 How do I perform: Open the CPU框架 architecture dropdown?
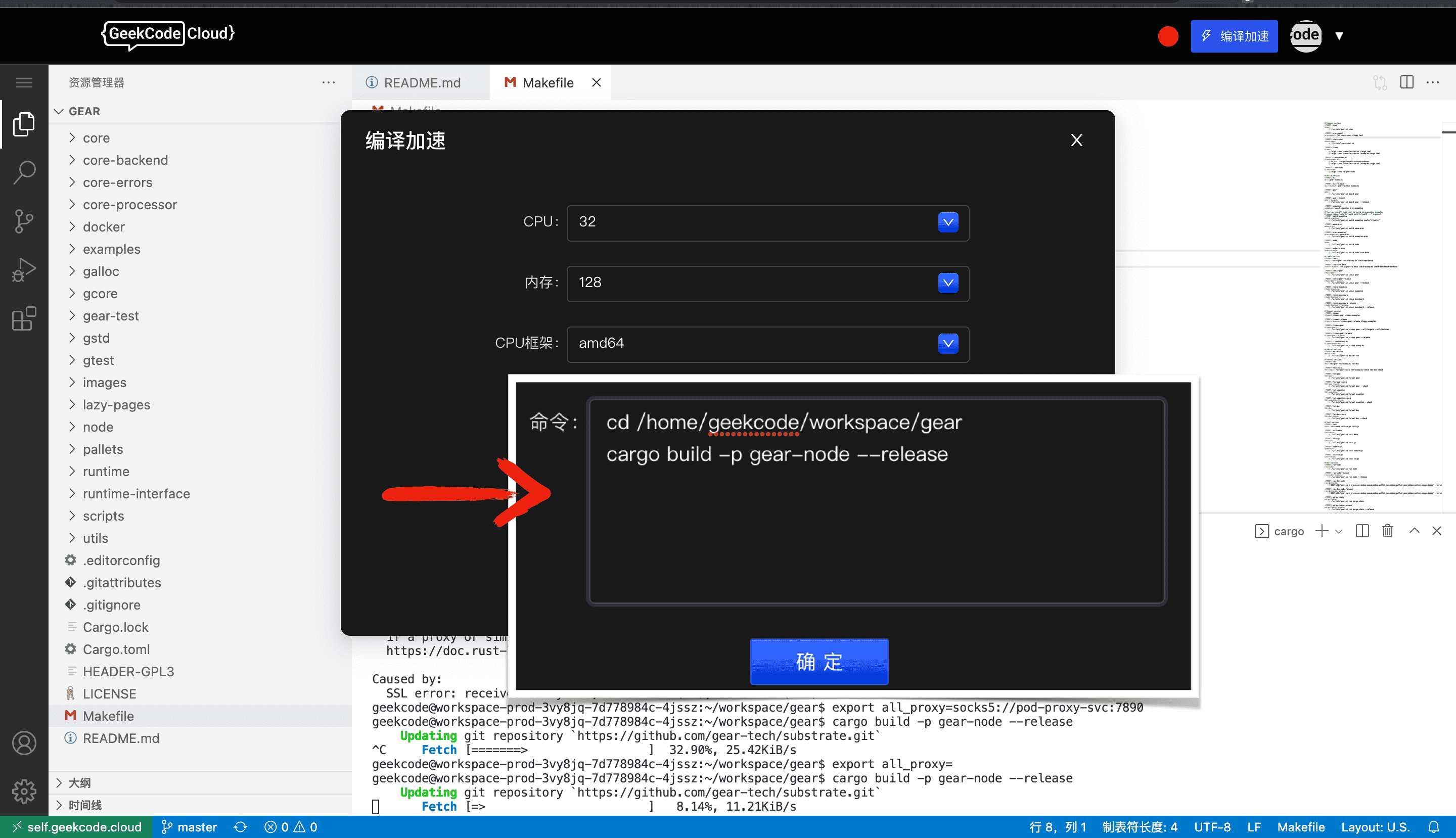click(947, 344)
